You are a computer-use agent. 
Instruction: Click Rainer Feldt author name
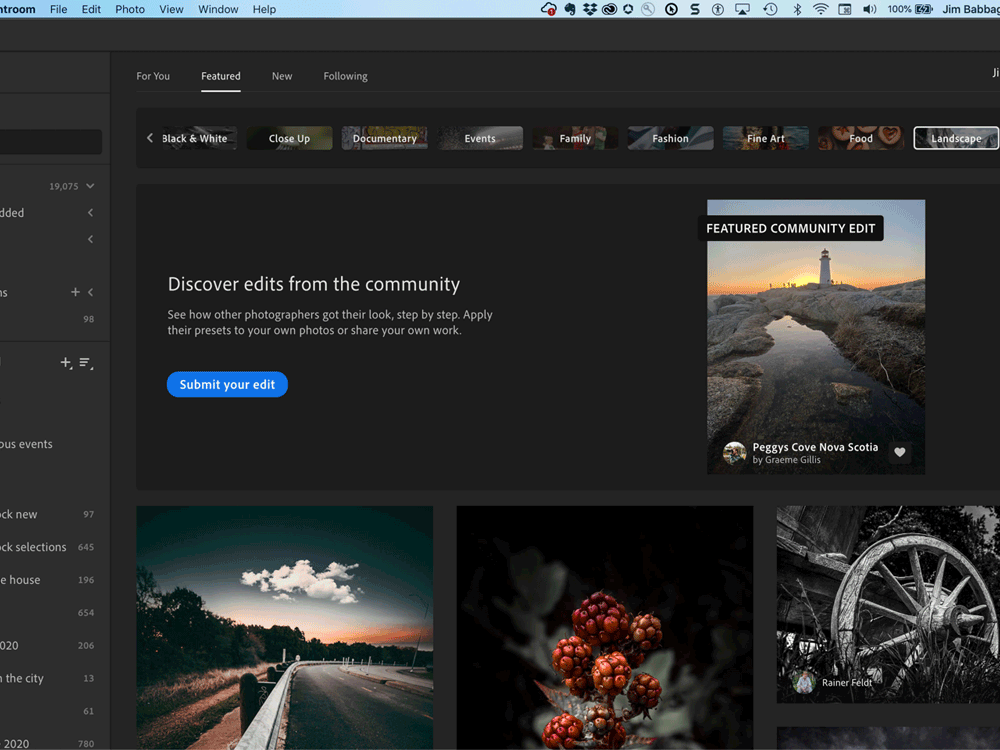pos(847,682)
